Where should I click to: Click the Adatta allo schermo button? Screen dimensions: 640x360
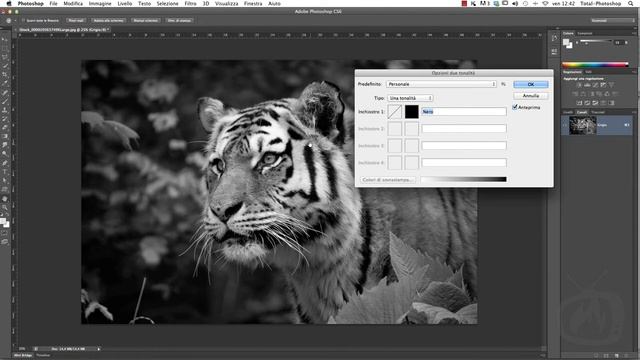coord(108,20)
